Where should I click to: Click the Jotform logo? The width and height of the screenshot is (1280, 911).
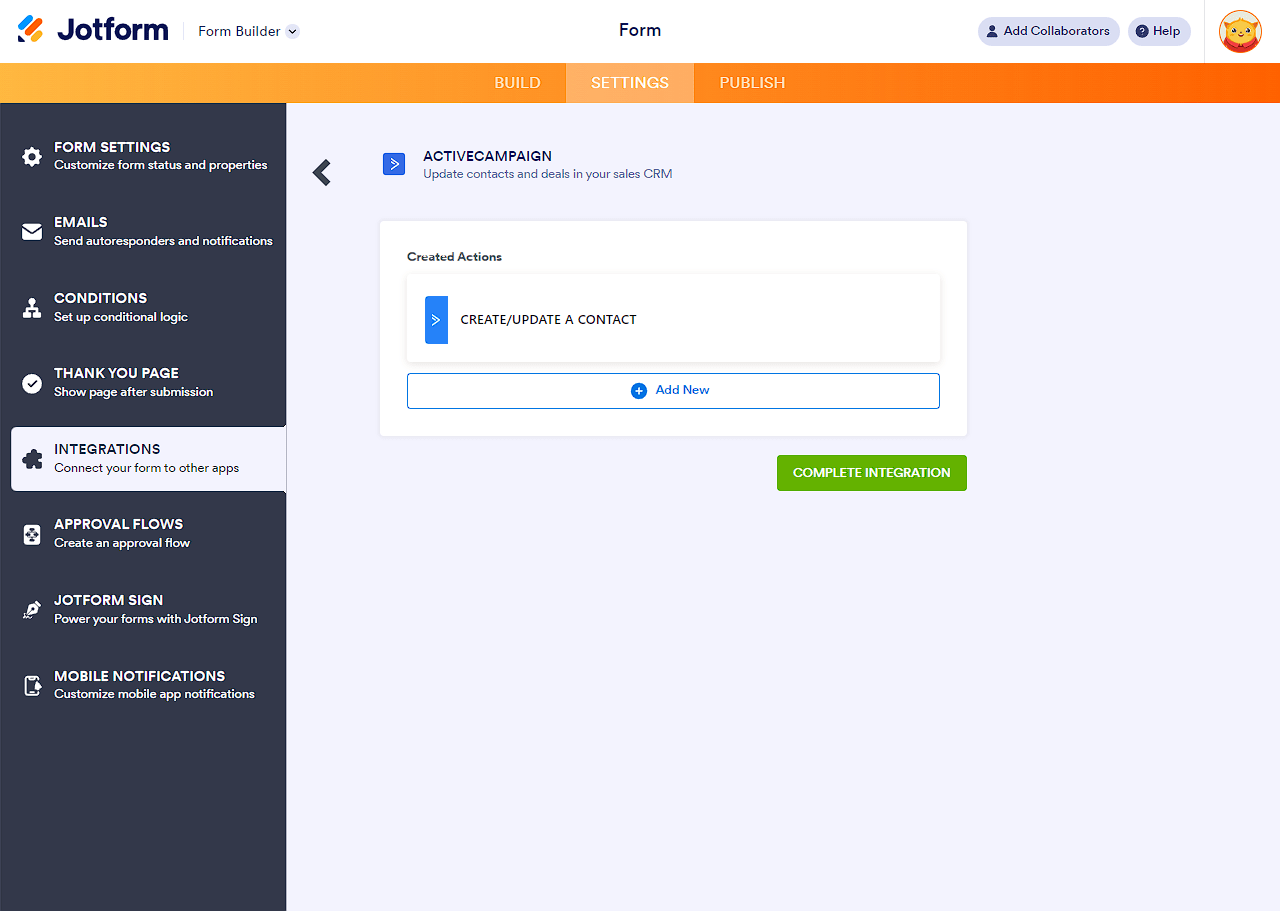point(93,30)
